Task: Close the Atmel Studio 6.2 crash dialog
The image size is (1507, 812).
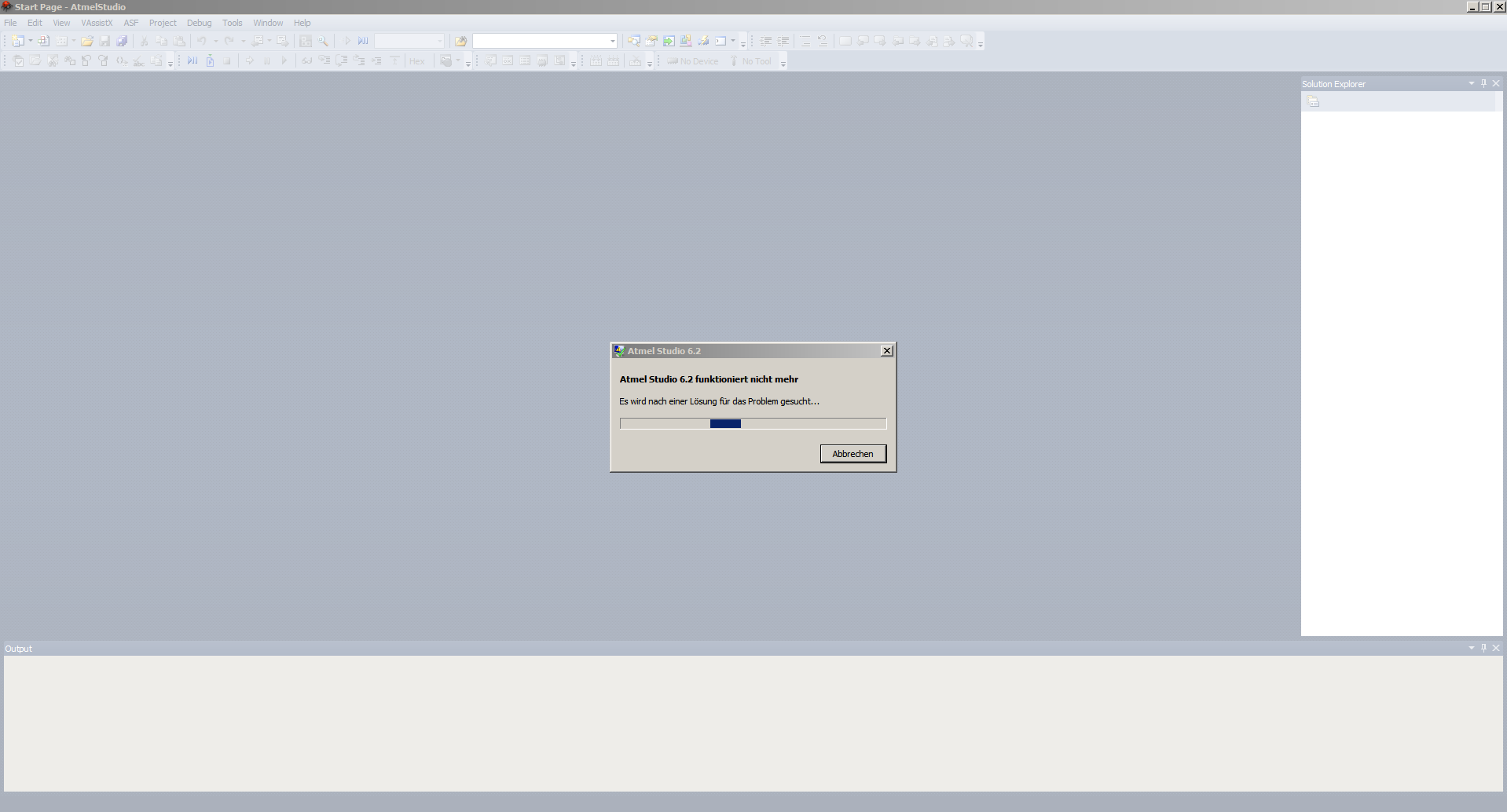Action: coord(887,351)
